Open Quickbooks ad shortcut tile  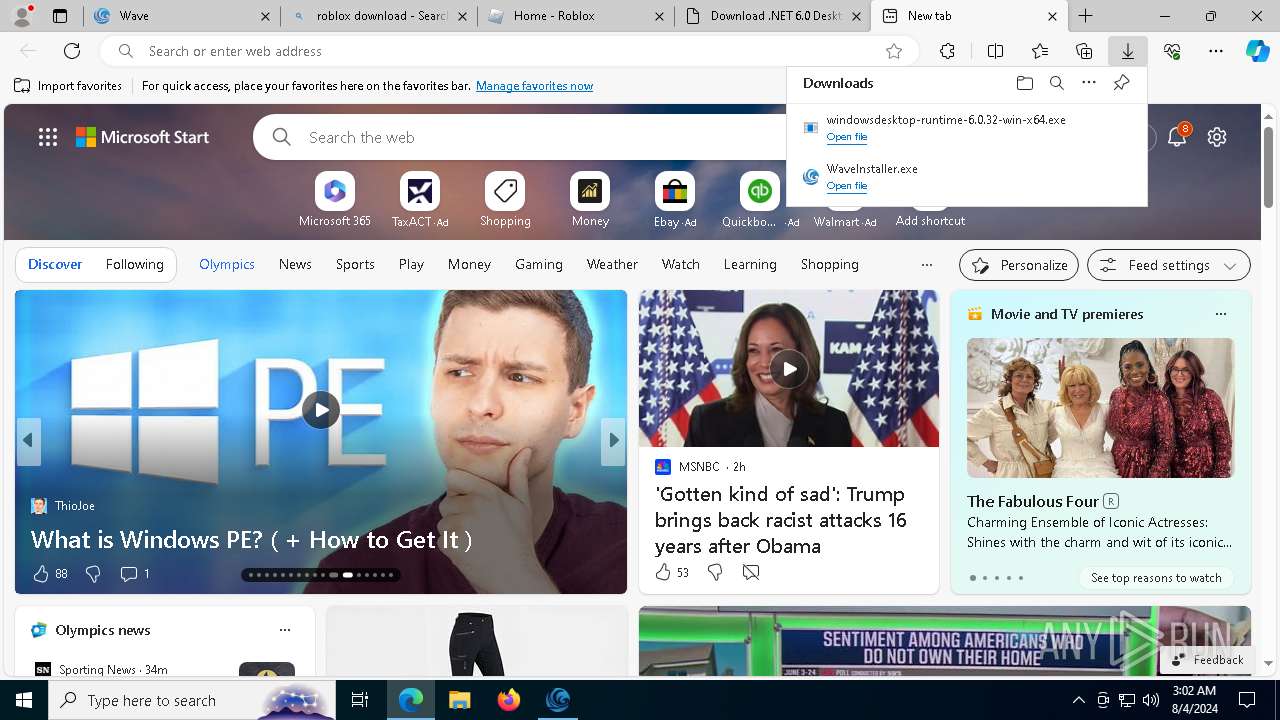point(760,200)
